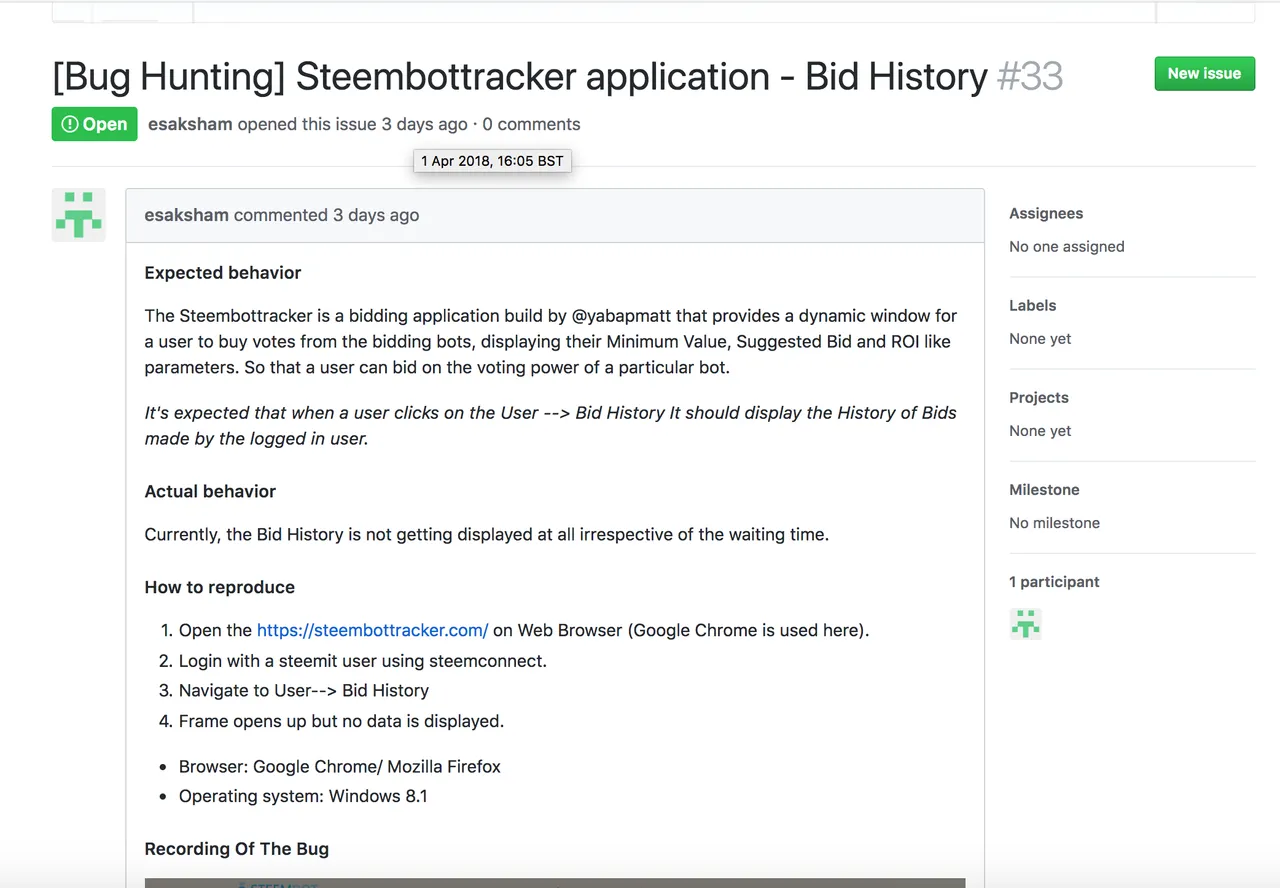Click the Labels sidebar heading
The height and width of the screenshot is (888, 1280).
(x=1033, y=305)
